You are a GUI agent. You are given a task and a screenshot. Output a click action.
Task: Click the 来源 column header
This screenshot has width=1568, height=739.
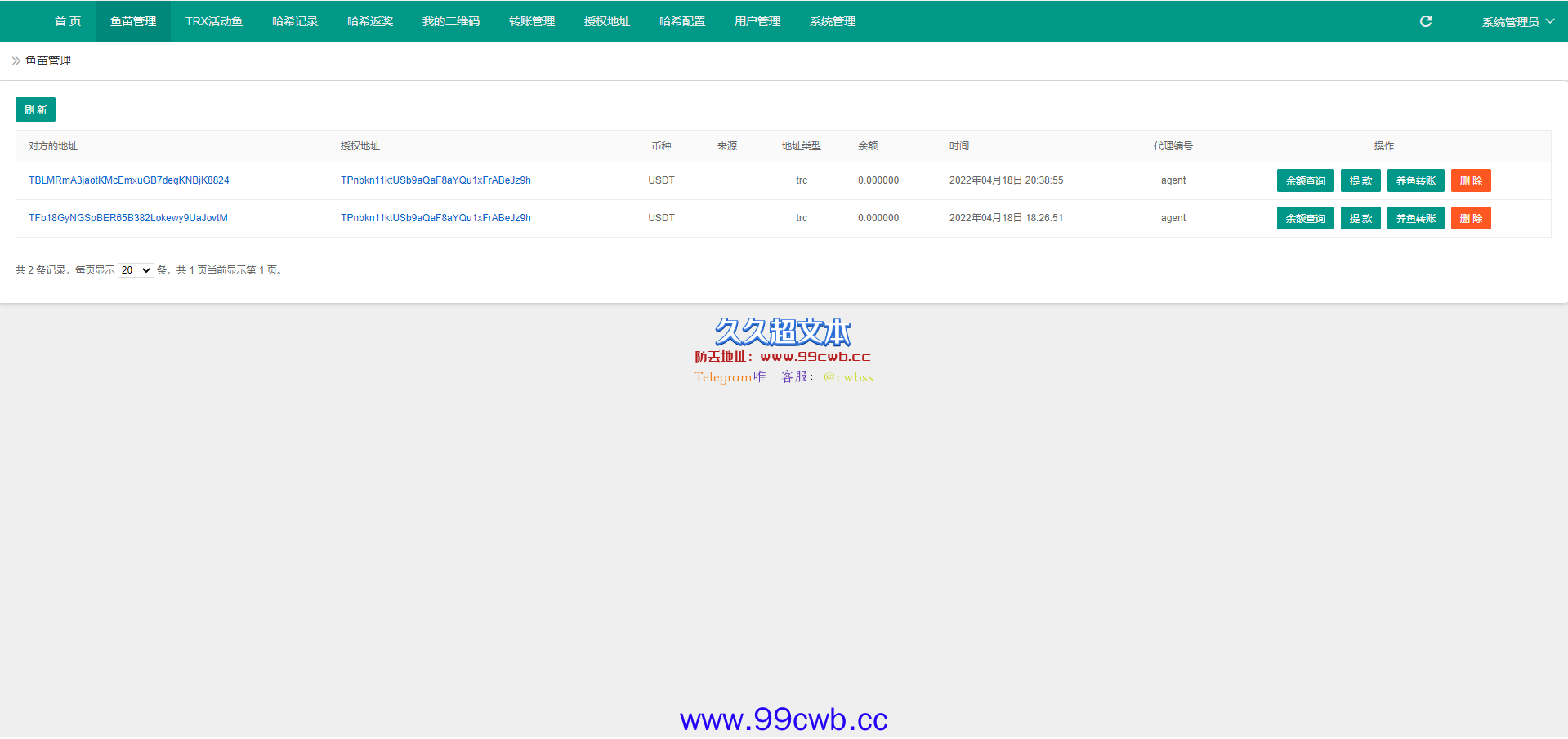pos(727,146)
